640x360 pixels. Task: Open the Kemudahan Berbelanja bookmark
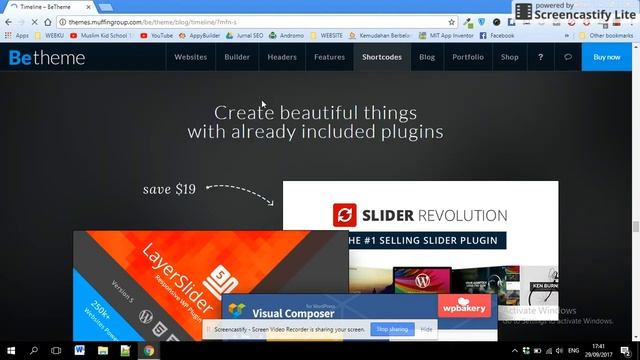pos(379,36)
